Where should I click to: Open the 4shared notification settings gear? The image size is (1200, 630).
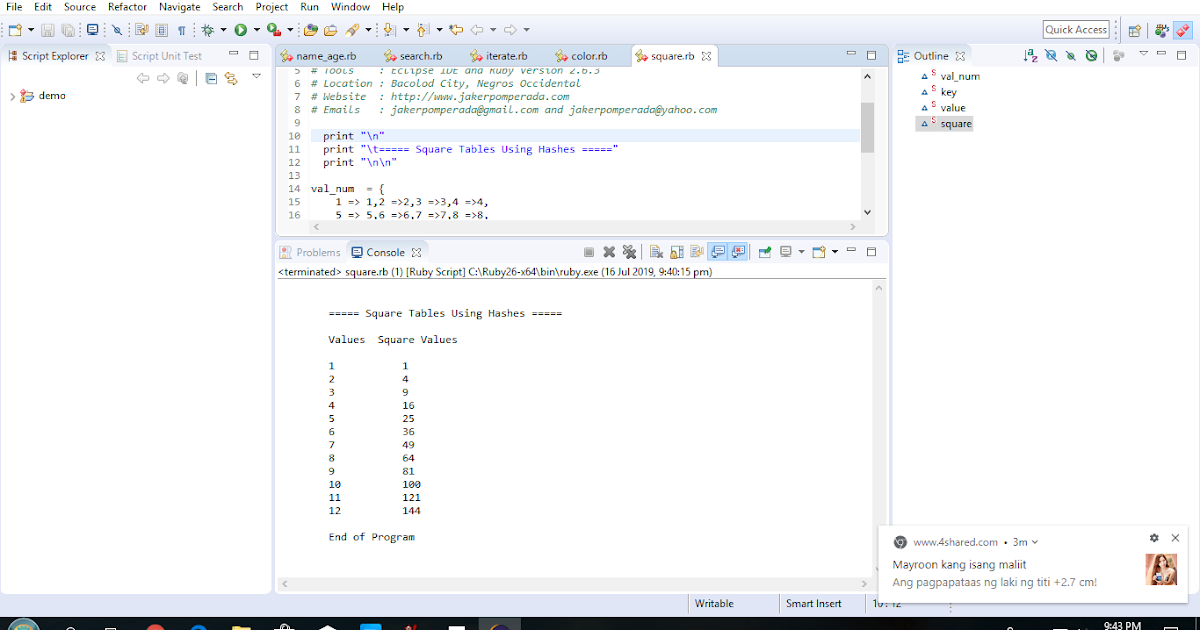1155,538
